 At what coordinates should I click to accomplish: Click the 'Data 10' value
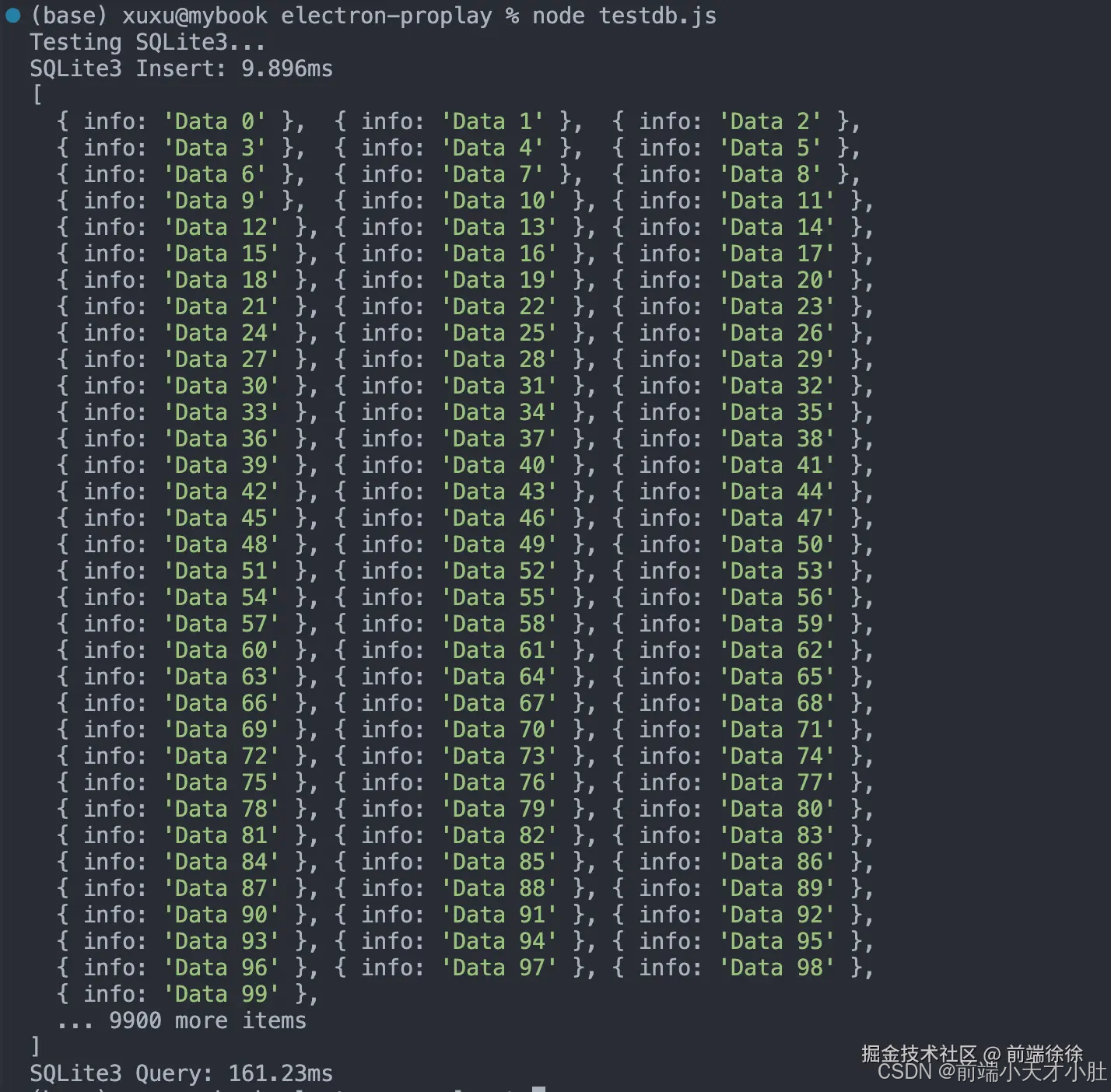[x=499, y=201]
